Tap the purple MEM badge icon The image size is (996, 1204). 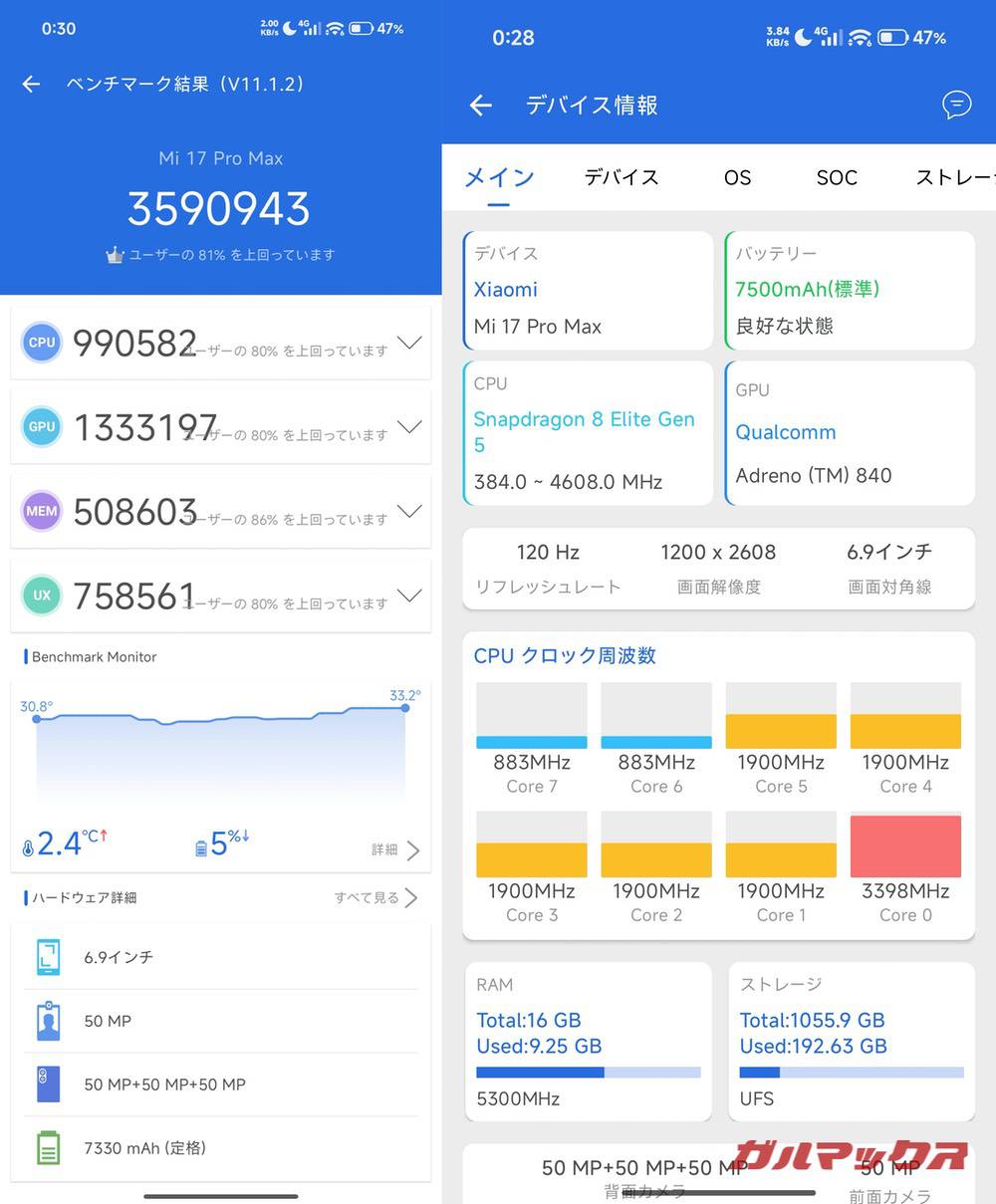tap(42, 511)
